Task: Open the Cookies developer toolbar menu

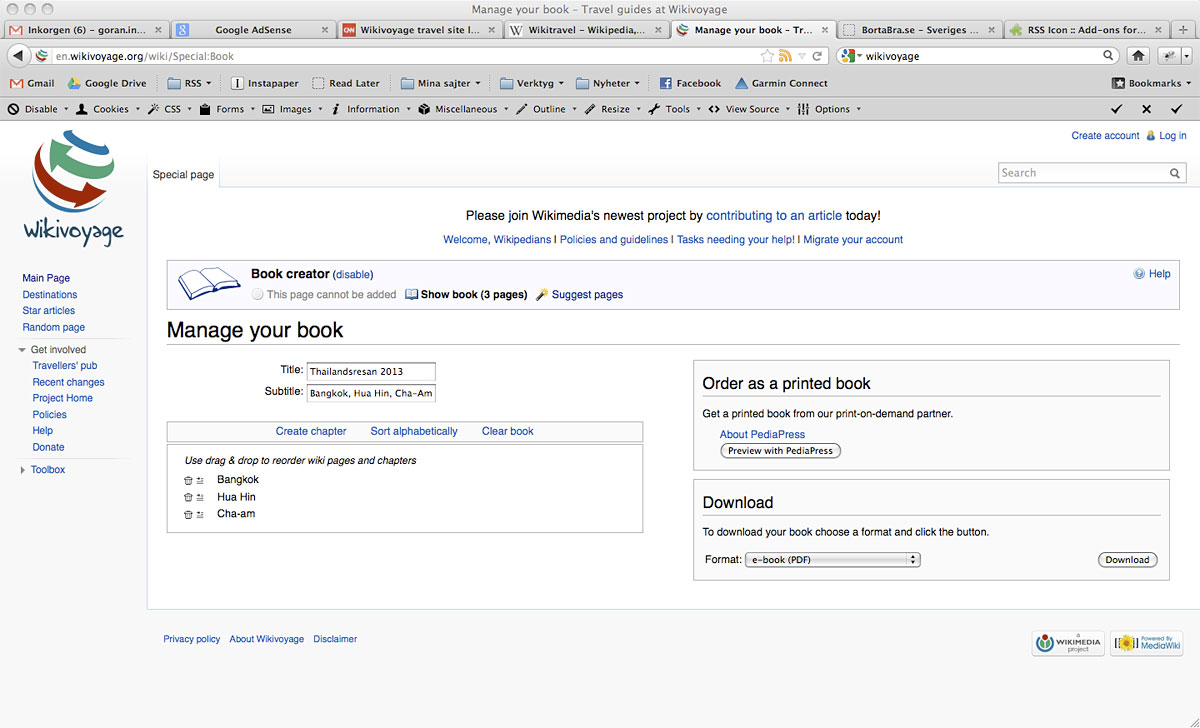Action: click(x=106, y=109)
